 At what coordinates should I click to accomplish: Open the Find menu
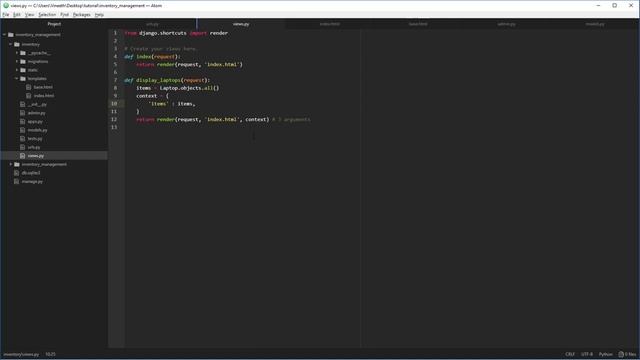coord(64,15)
